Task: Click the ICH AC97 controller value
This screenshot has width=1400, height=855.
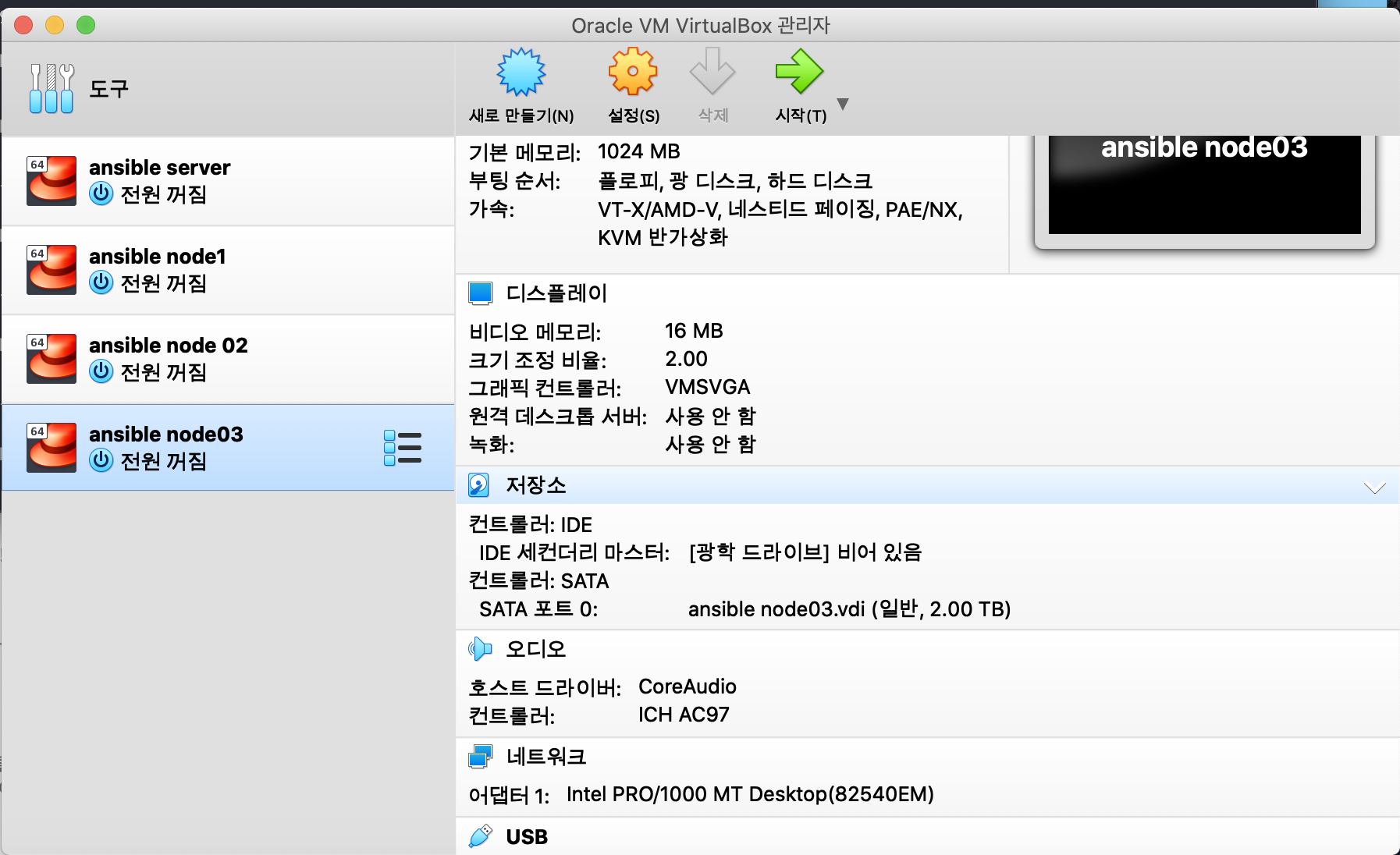Action: (x=684, y=715)
